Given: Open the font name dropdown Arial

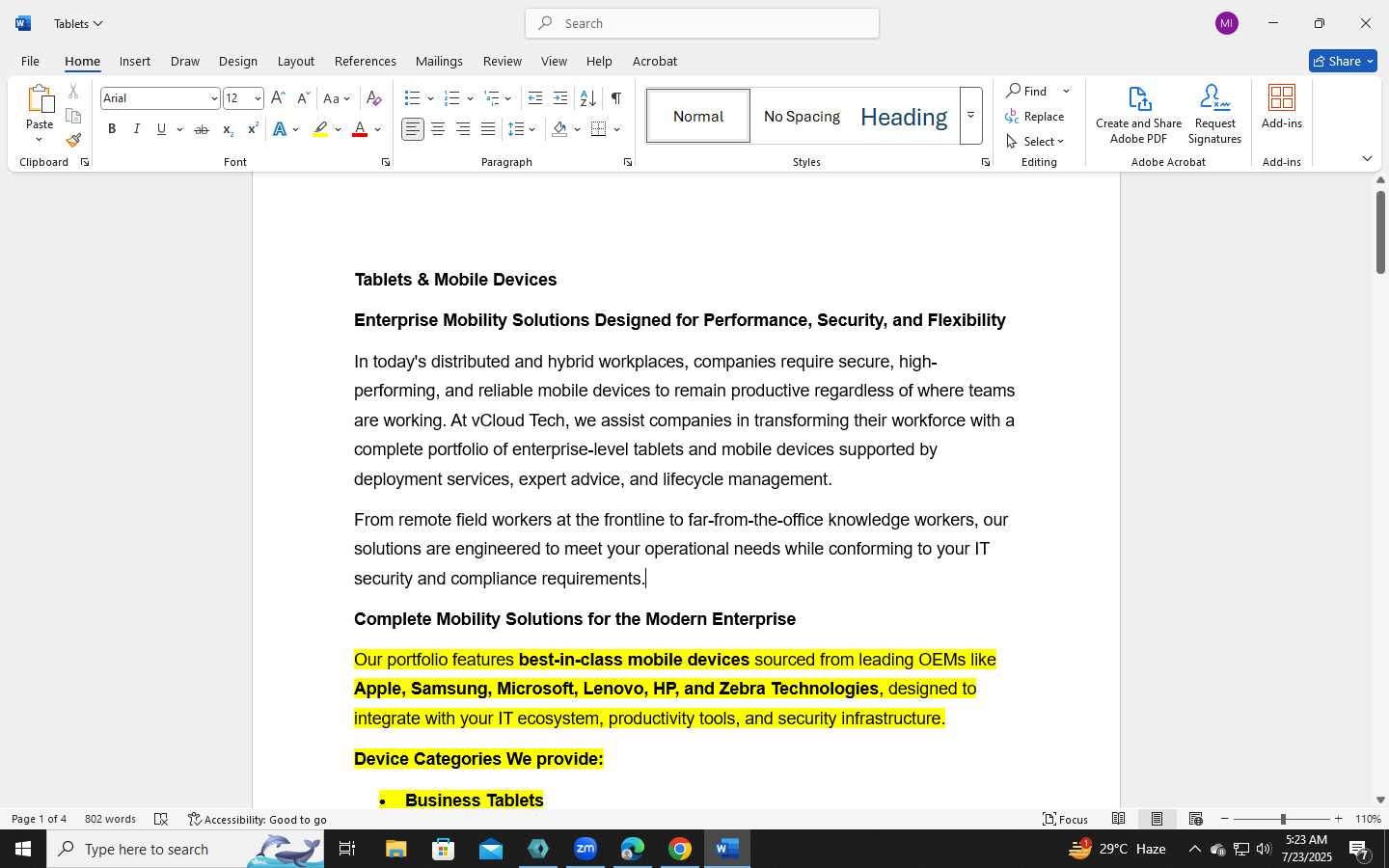Looking at the screenshot, I should [213, 98].
